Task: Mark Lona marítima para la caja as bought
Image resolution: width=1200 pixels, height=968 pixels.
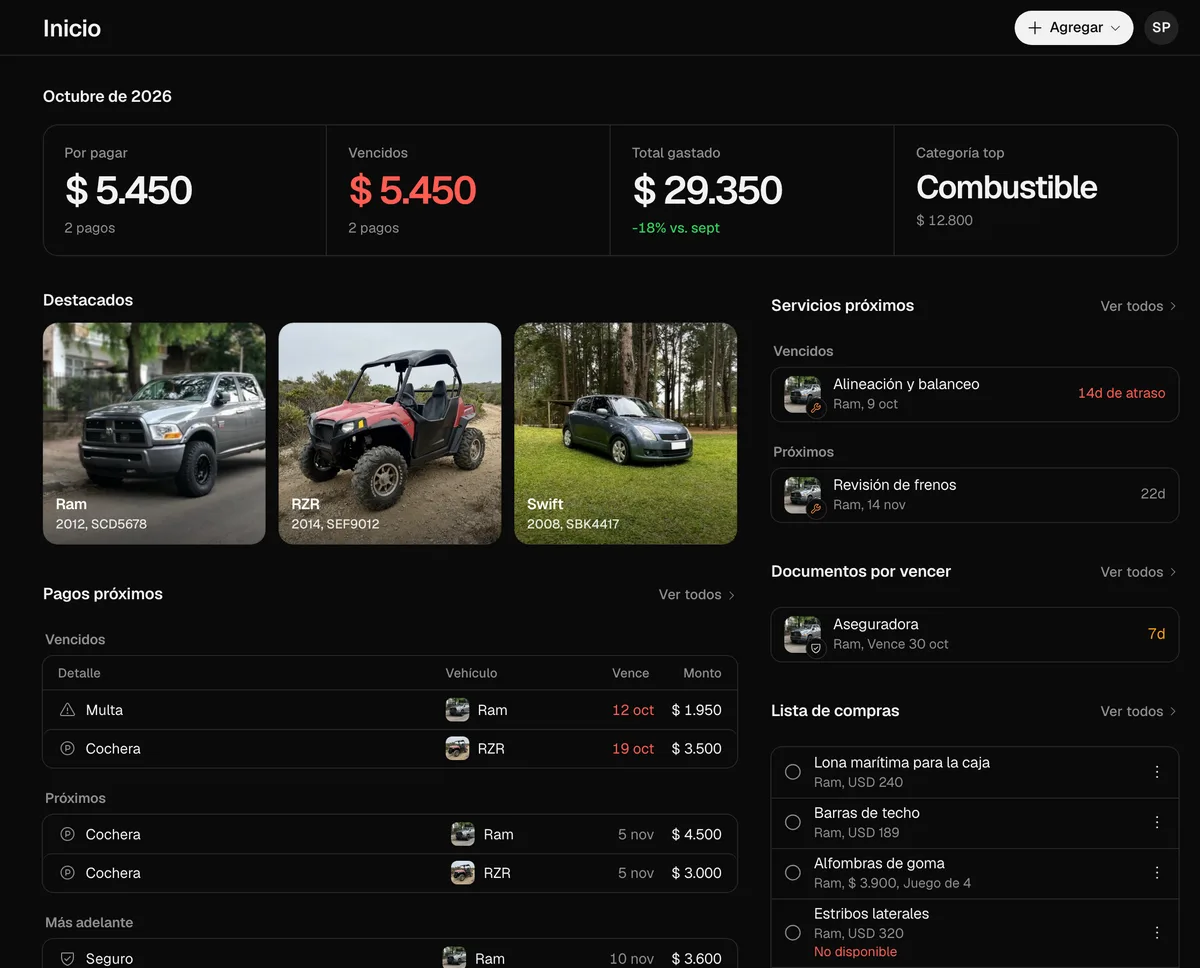Action: pyautogui.click(x=793, y=772)
